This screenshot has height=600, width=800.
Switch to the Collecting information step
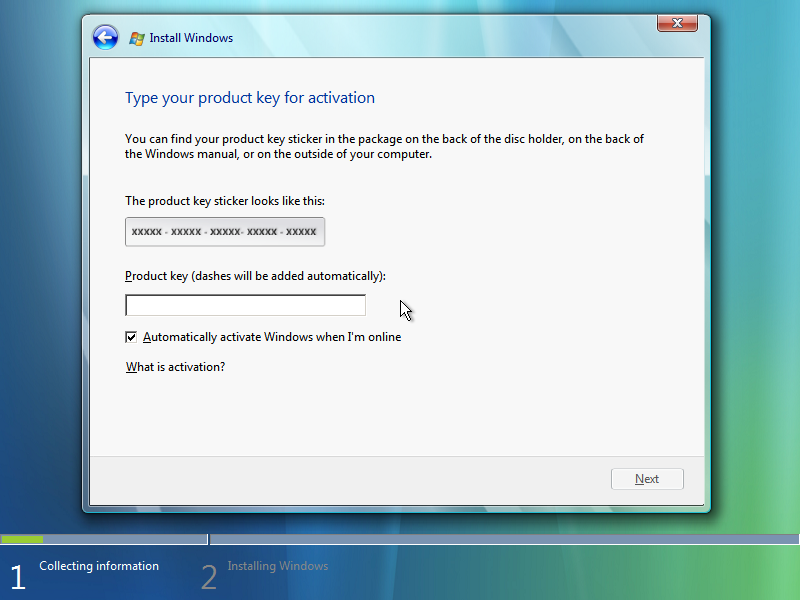(99, 566)
